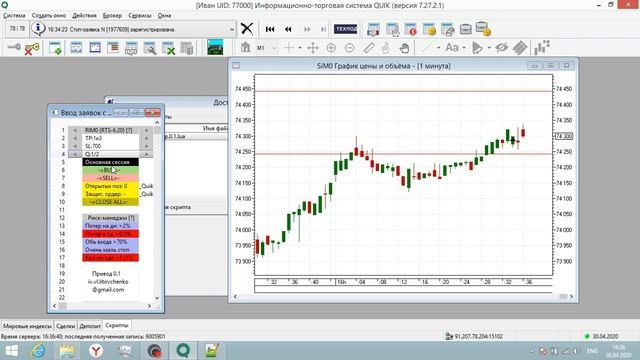Screen dimensions: 640x360
Task: Open the table icon with red dollar badge
Action: 410,29
